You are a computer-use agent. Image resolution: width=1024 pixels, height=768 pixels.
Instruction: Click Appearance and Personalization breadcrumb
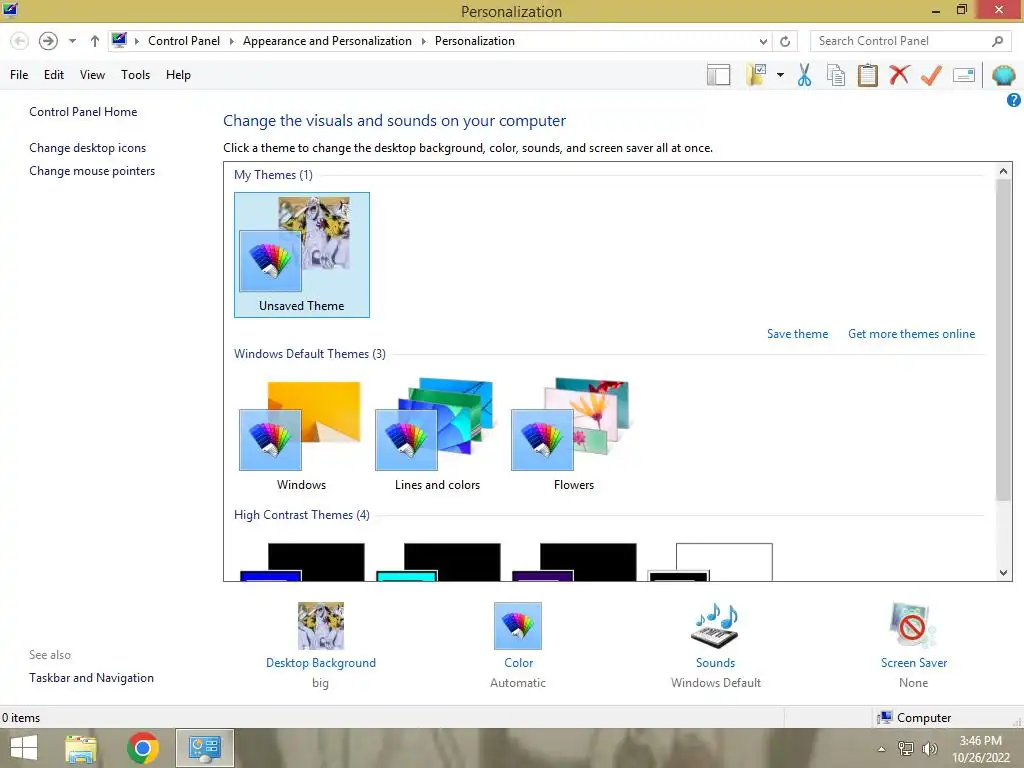[x=327, y=41]
